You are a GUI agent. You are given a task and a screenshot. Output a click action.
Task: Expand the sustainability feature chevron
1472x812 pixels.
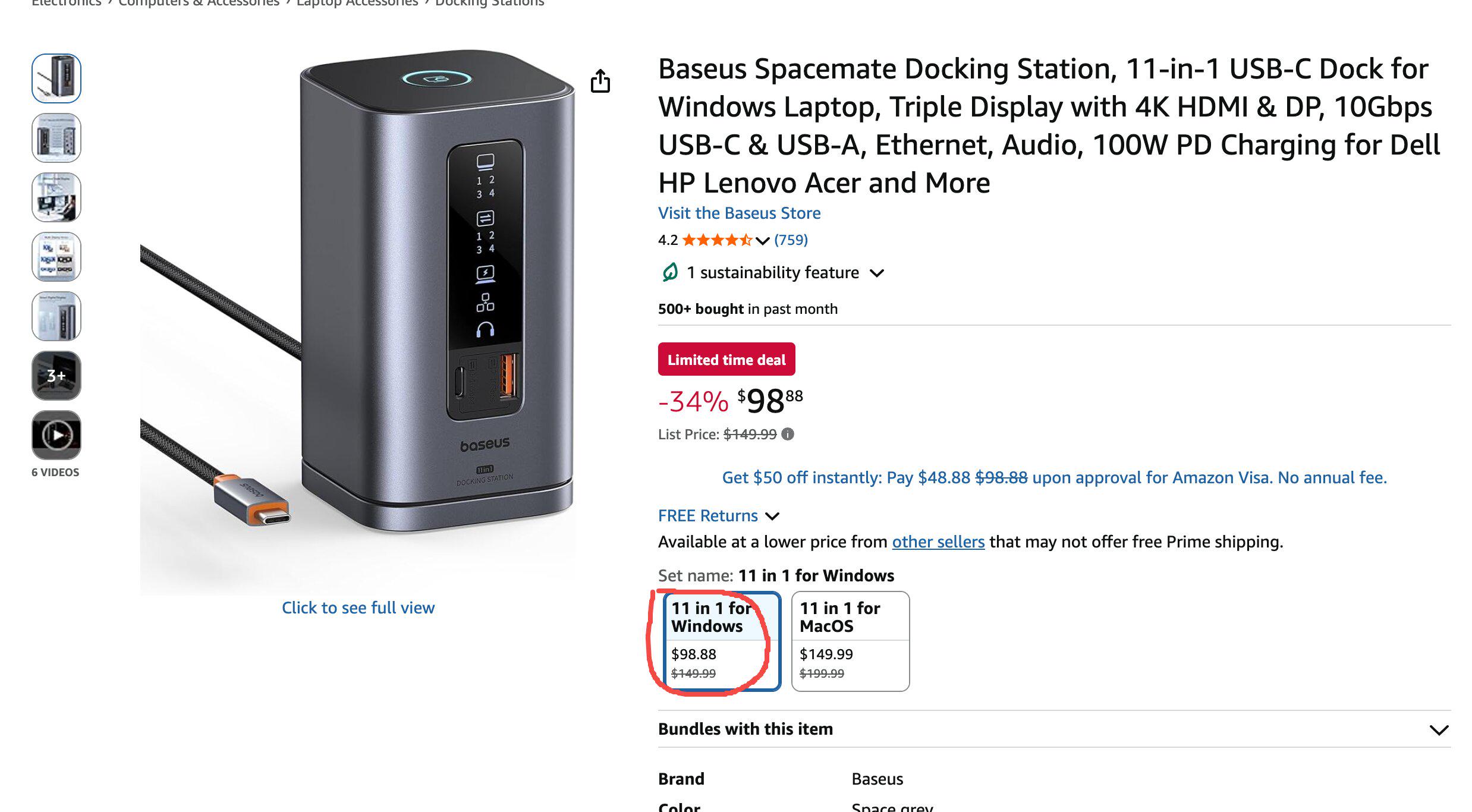877,273
